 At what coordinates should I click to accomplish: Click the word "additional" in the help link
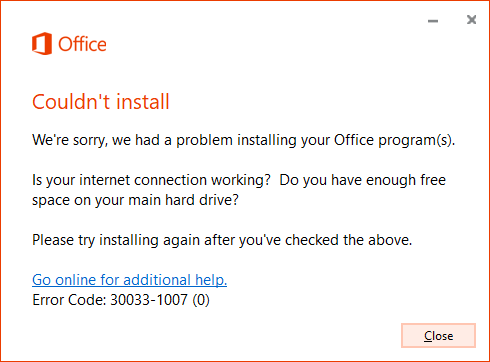pos(157,280)
